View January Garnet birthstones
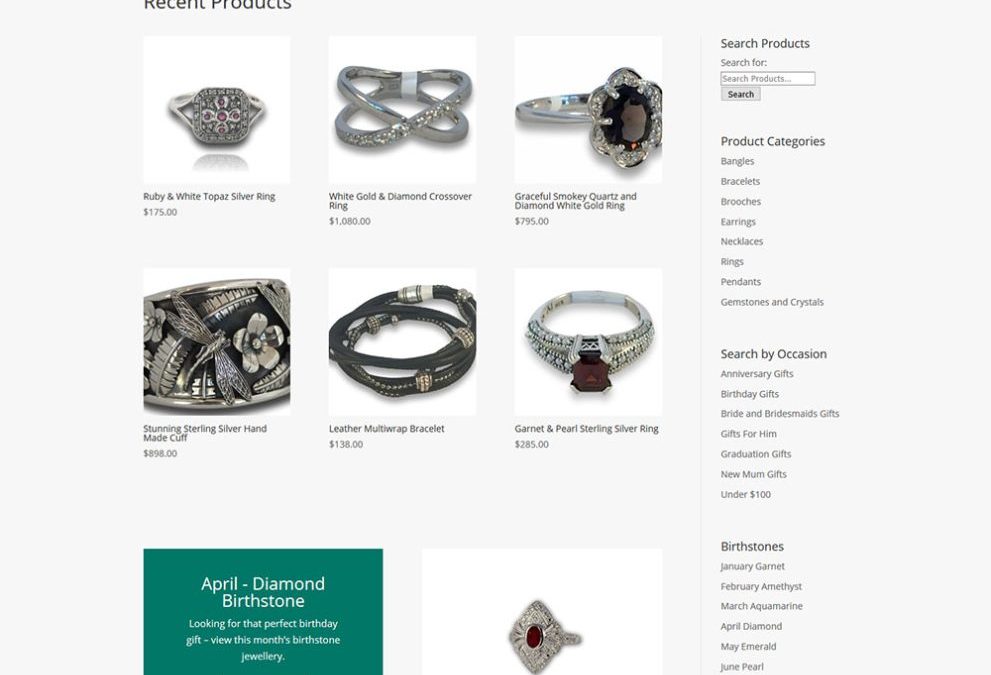The image size is (991, 675). point(753,566)
